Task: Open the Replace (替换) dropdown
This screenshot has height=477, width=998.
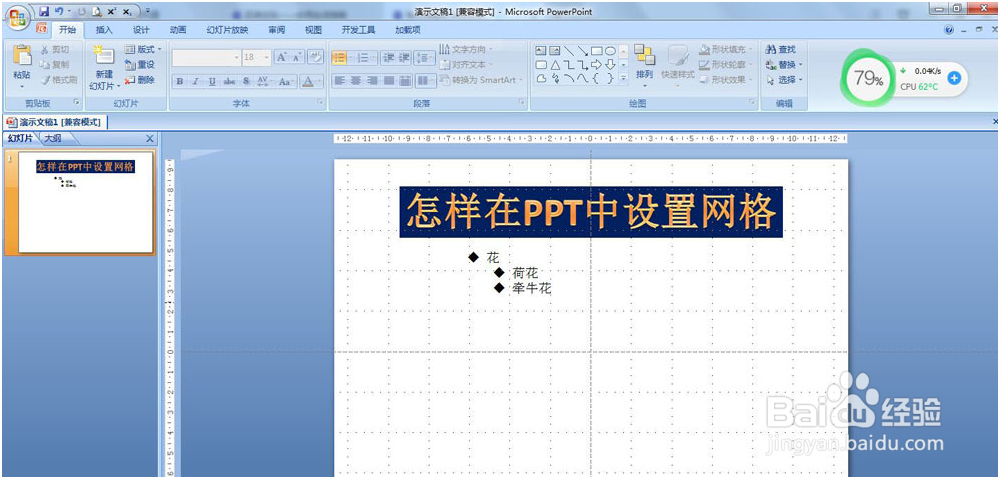Action: pyautogui.click(x=784, y=64)
